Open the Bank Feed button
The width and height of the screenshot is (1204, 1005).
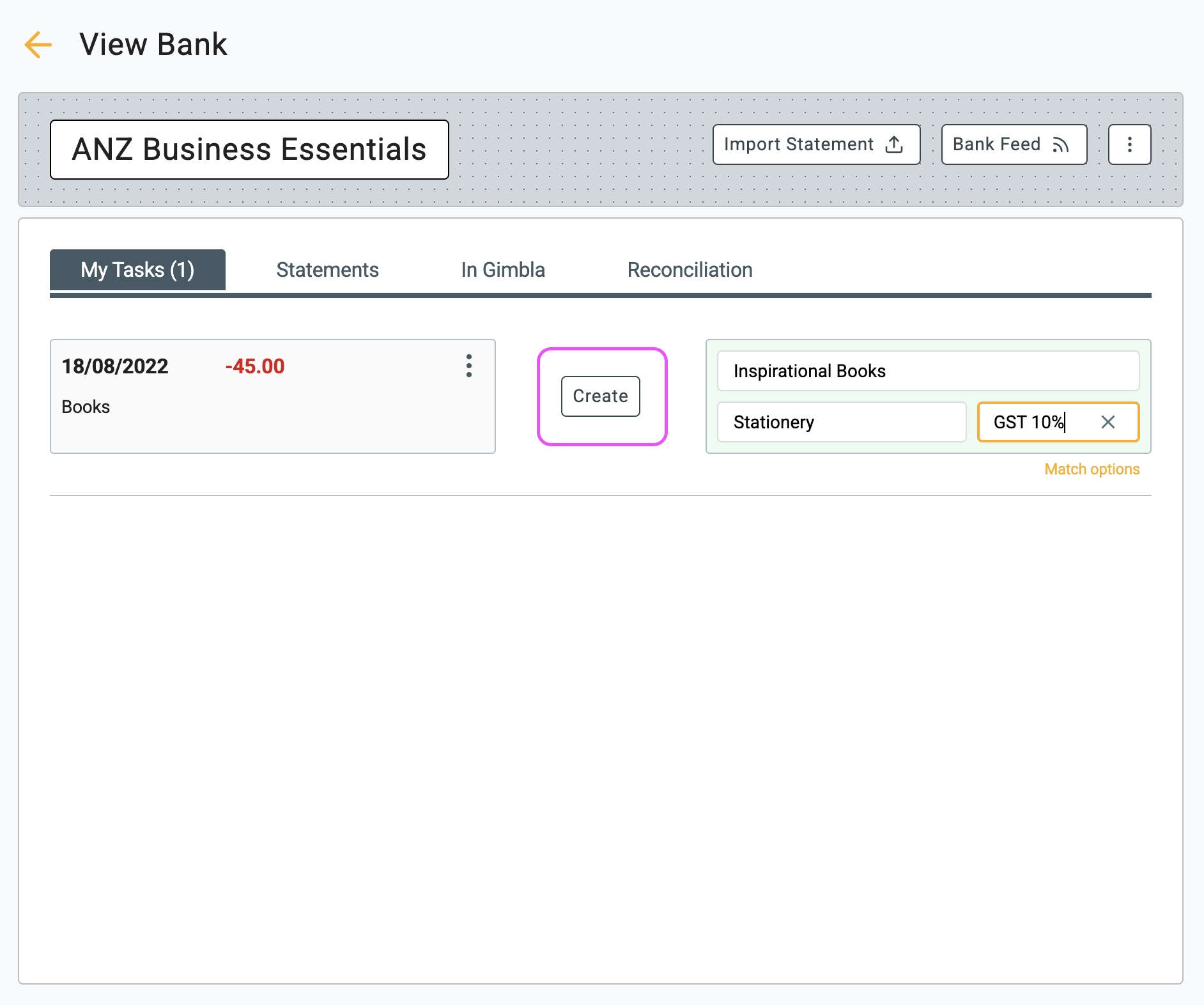1014,144
